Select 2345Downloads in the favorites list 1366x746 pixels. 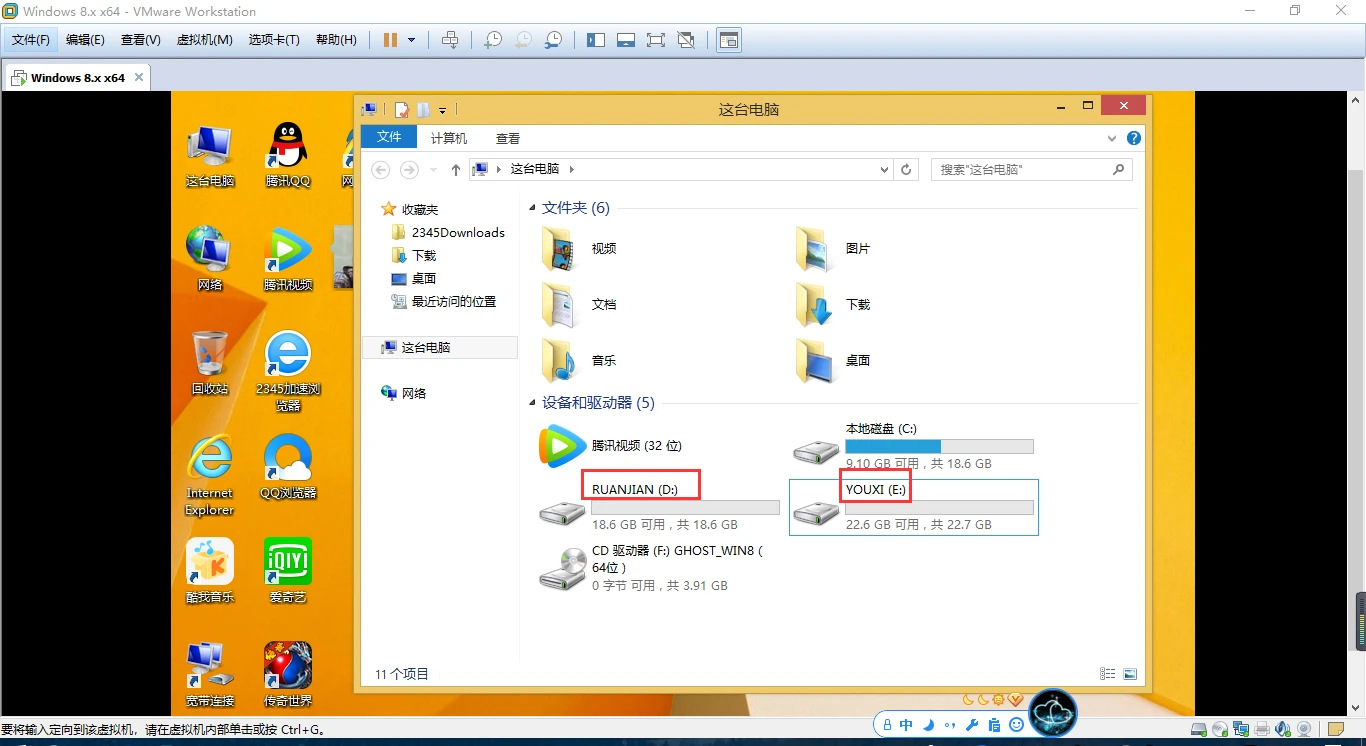click(458, 232)
